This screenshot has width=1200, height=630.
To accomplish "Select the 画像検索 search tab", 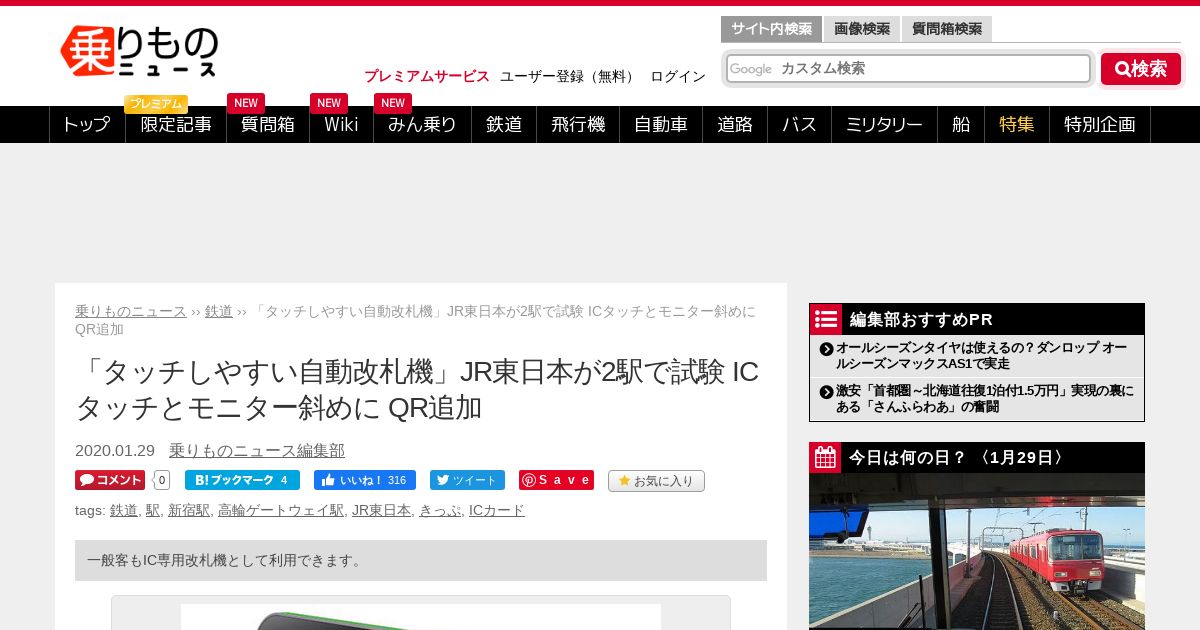I will pyautogui.click(x=862, y=29).
